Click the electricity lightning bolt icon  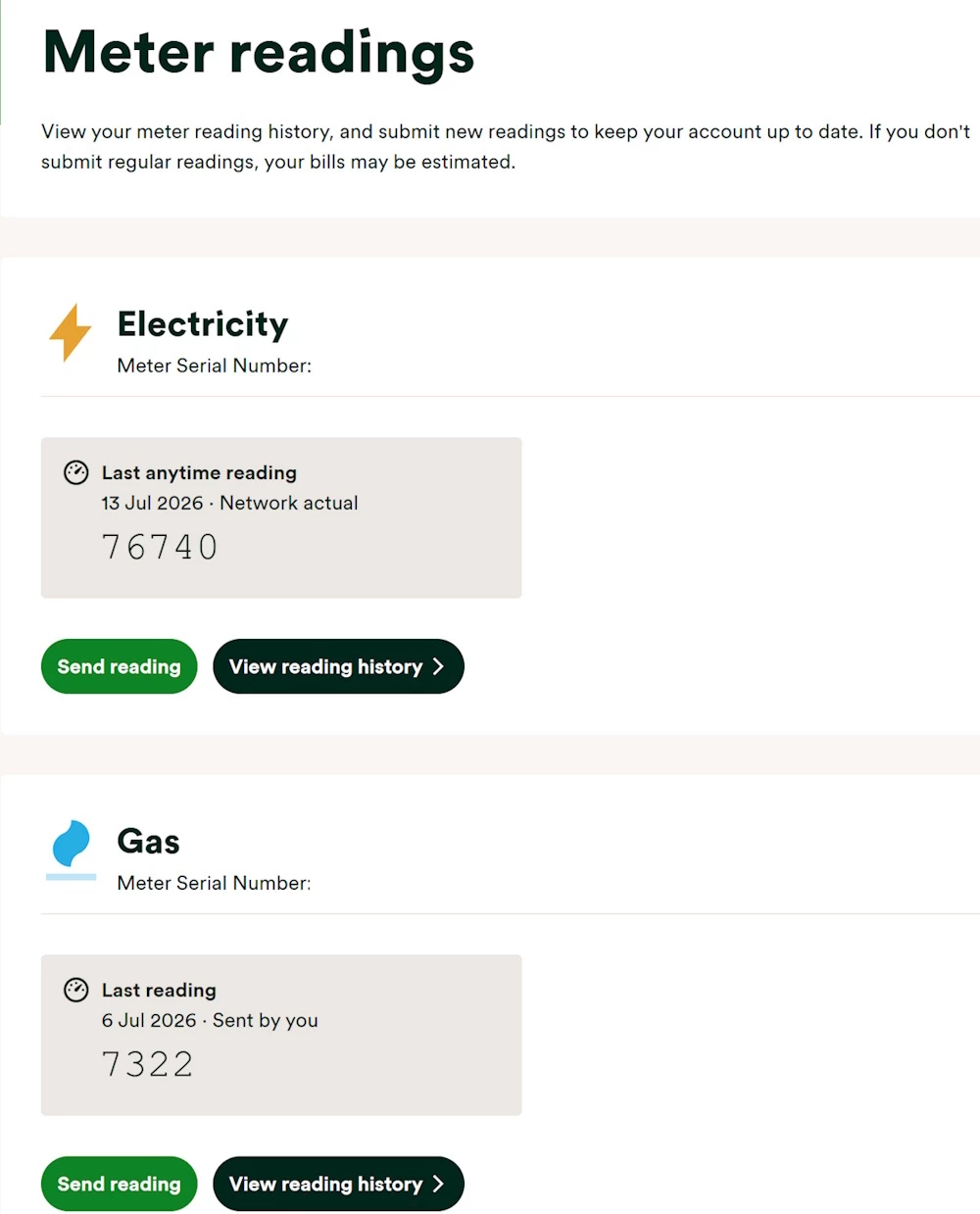[71, 333]
